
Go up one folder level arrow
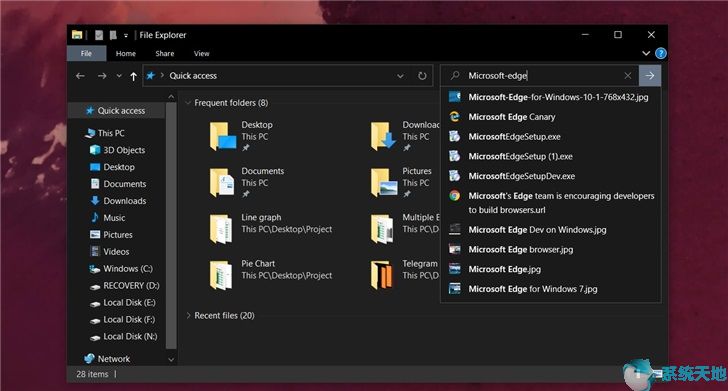click(x=134, y=76)
